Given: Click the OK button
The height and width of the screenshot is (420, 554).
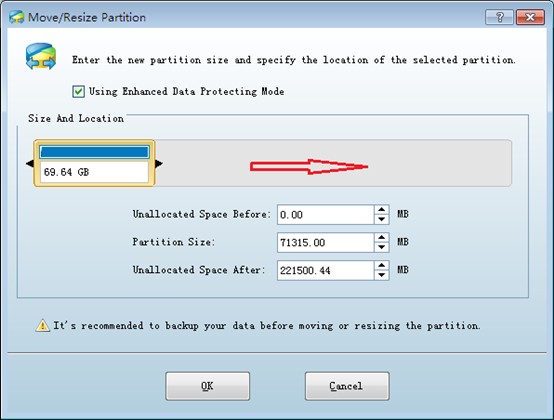Looking at the screenshot, I should [x=207, y=386].
